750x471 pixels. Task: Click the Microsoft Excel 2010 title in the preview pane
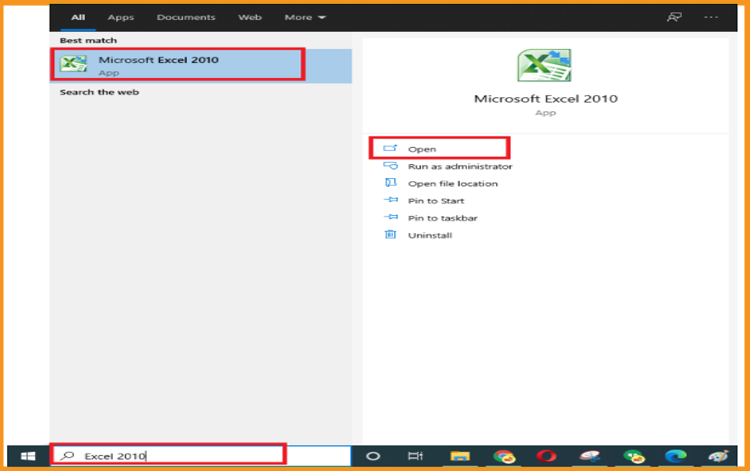(546, 99)
